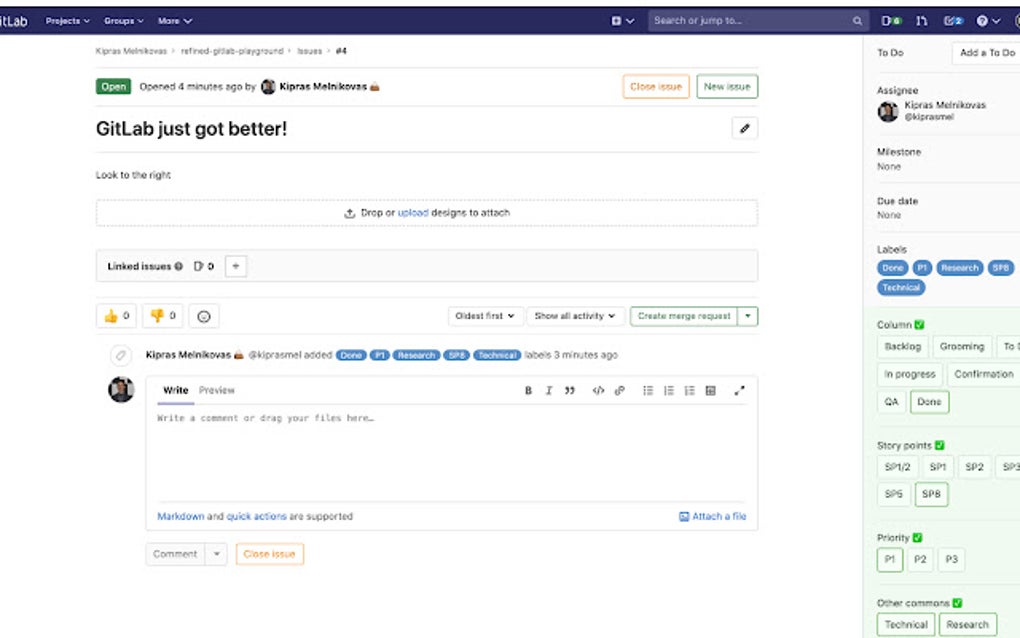1020x638 pixels.
Task: Click the Close issue button
Action: (655, 86)
